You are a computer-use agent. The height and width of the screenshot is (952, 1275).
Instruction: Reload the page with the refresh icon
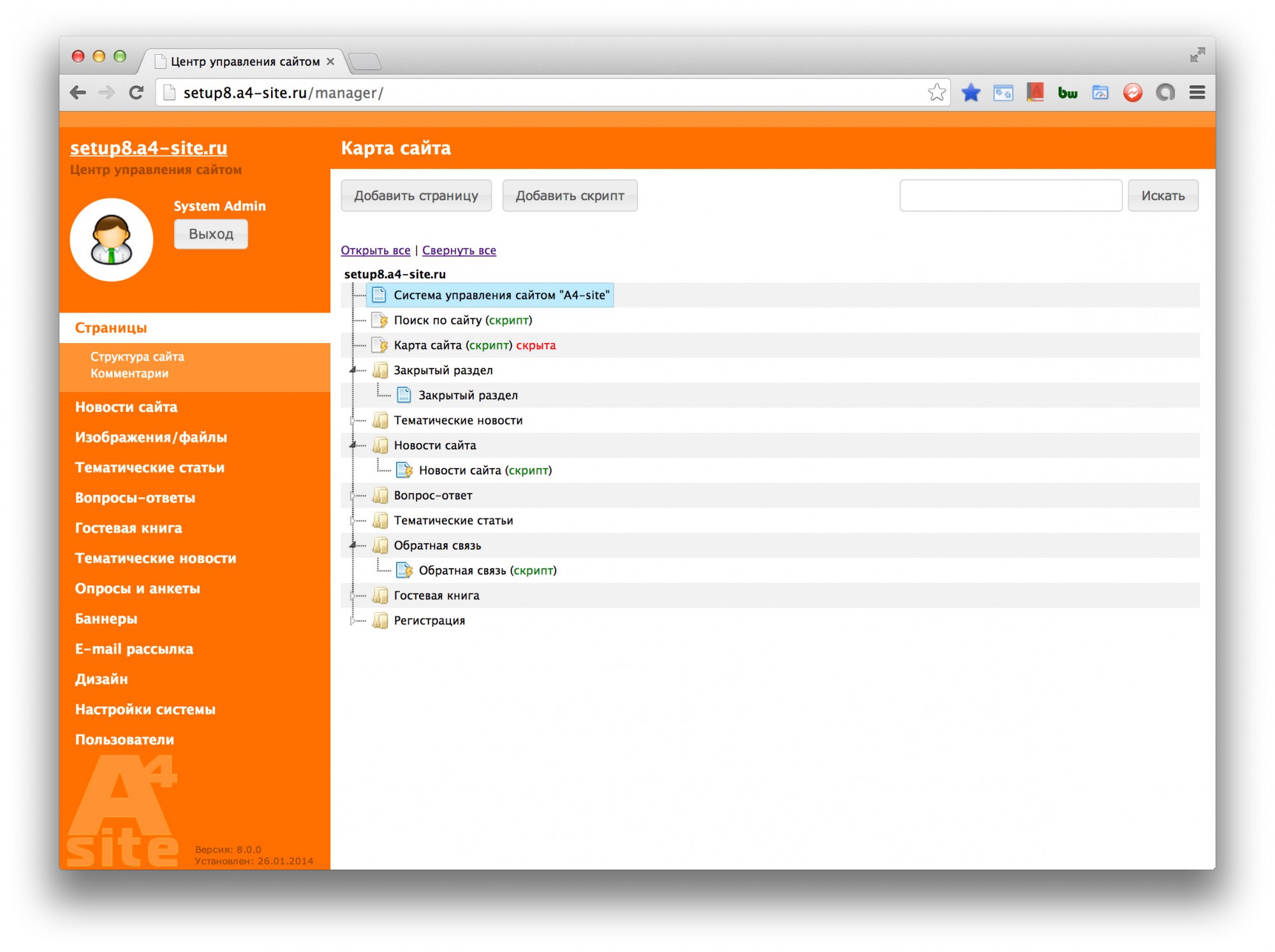tap(136, 92)
